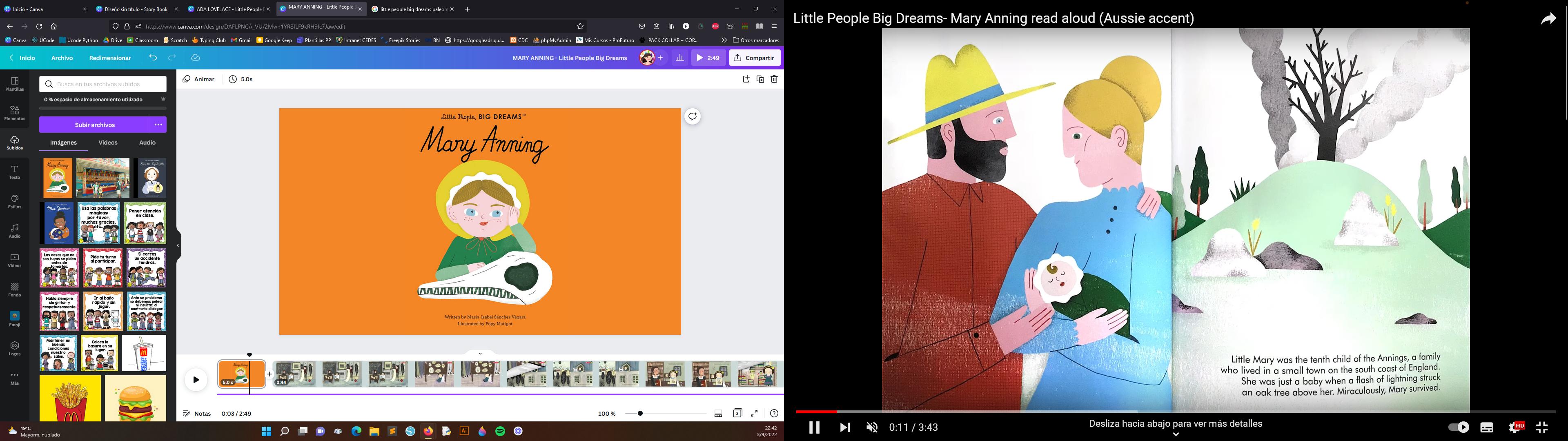Open the Audio sidebar panel
The width and height of the screenshot is (1568, 441).
tap(15, 231)
